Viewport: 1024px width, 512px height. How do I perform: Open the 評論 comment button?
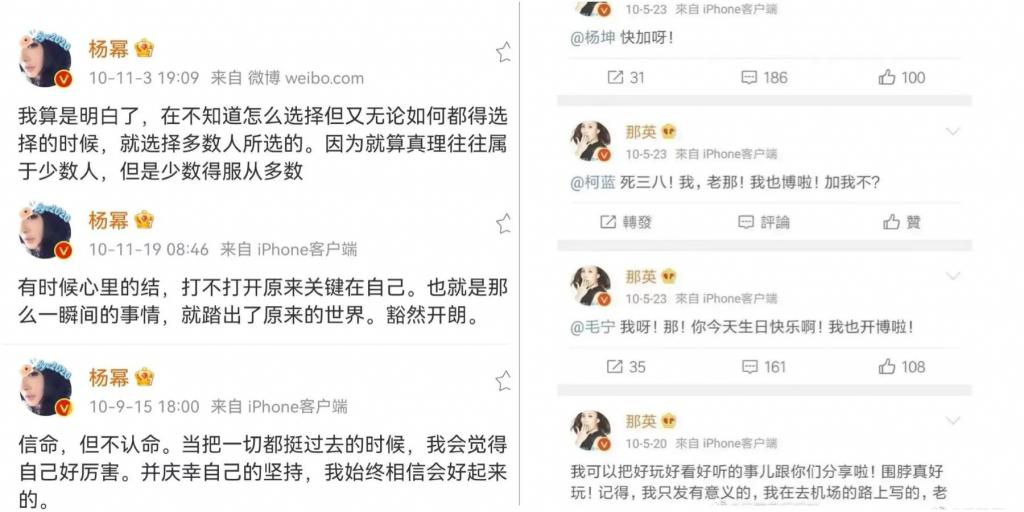pyautogui.click(x=763, y=222)
